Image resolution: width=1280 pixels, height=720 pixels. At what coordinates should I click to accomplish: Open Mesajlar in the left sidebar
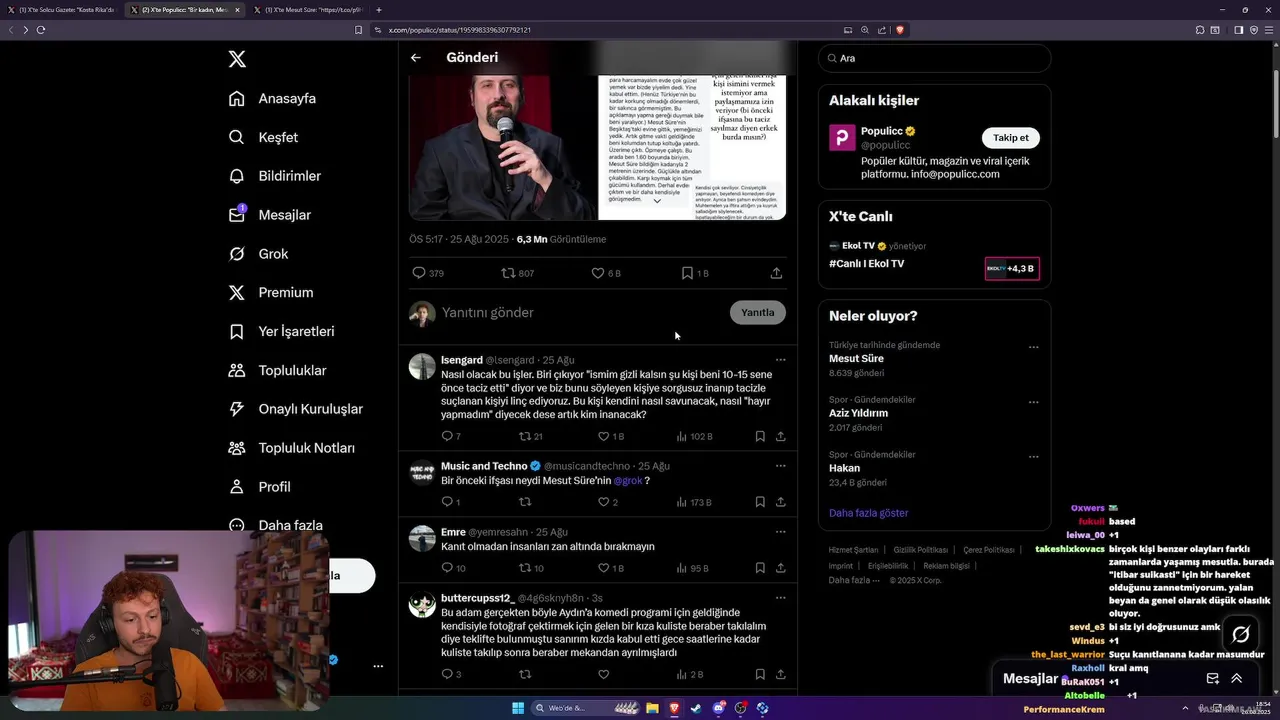[269, 215]
